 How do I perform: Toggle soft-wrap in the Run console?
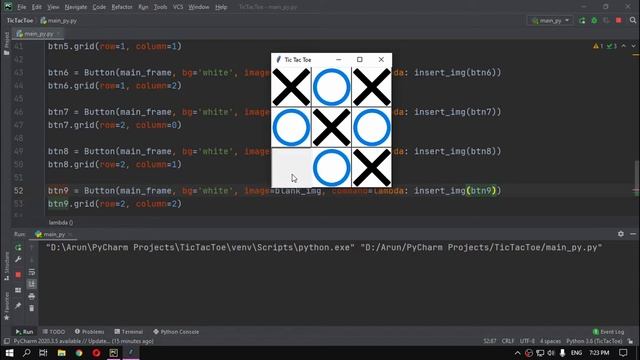(32, 272)
